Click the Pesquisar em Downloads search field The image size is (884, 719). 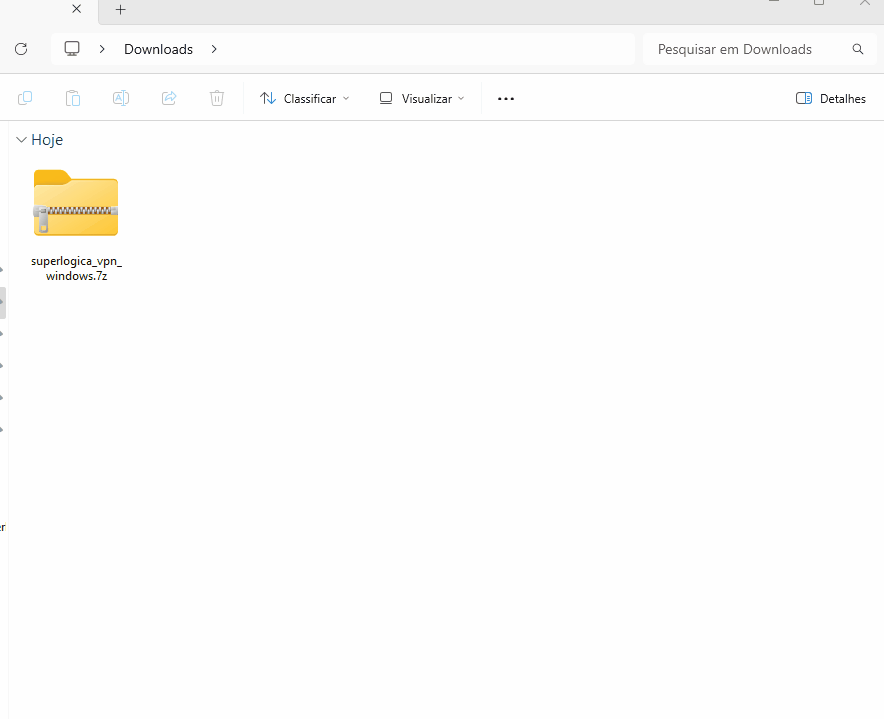pyautogui.click(x=745, y=49)
